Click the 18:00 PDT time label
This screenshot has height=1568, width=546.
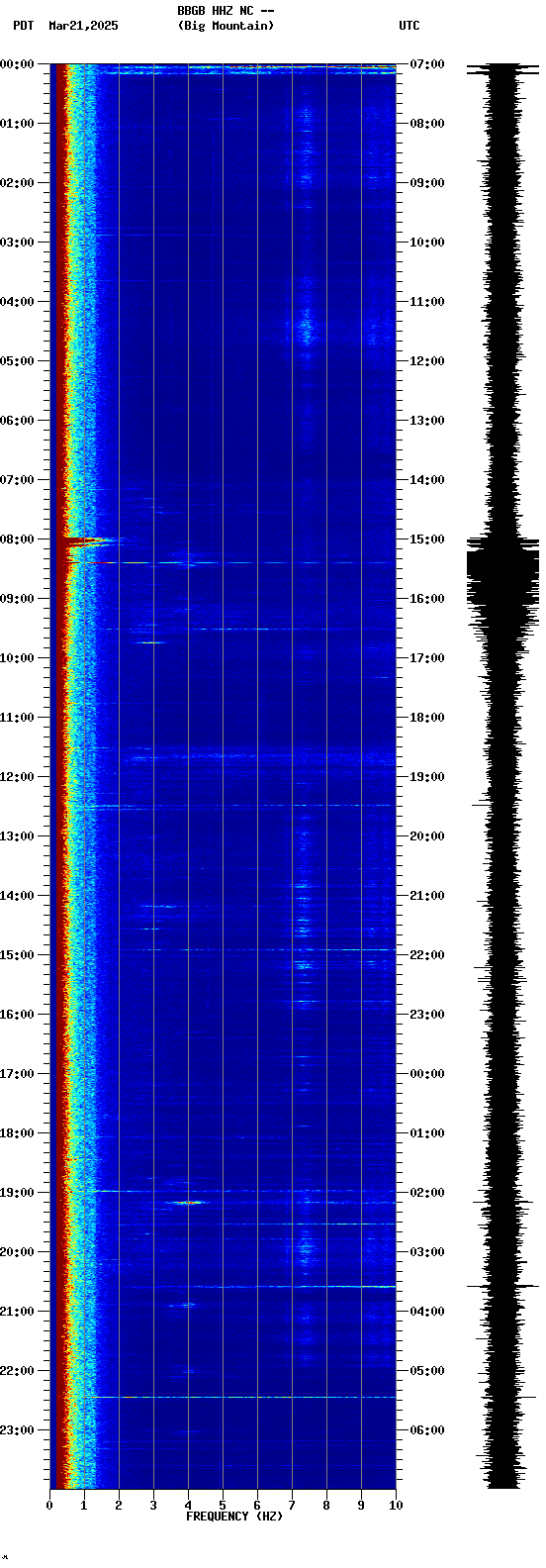pyautogui.click(x=18, y=1133)
